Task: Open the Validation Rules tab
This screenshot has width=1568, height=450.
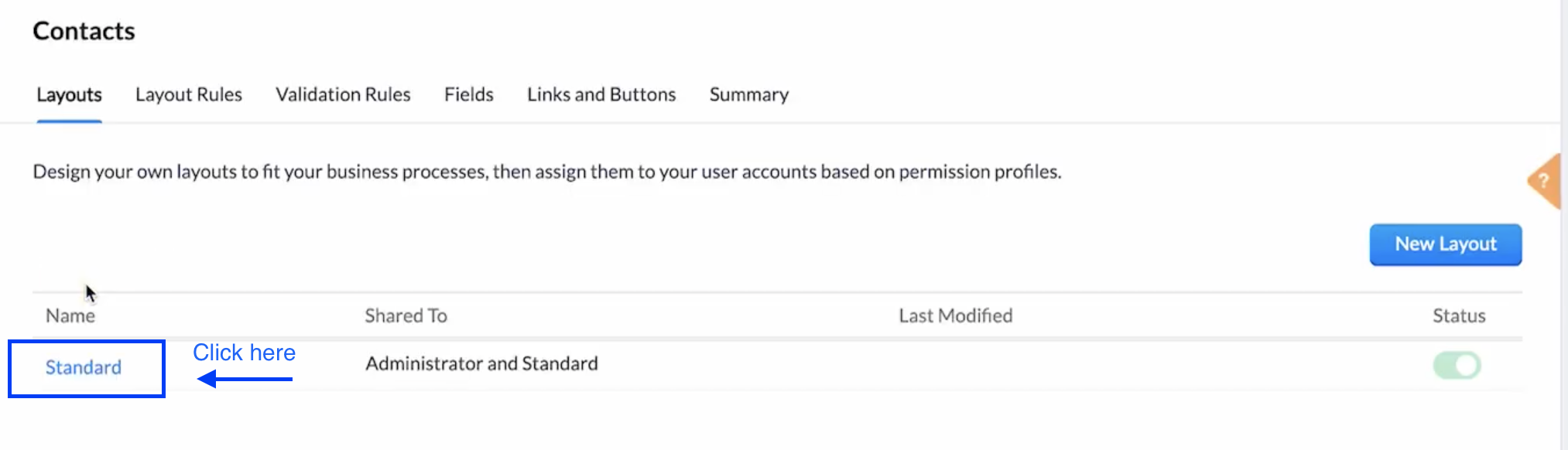Action: click(343, 94)
